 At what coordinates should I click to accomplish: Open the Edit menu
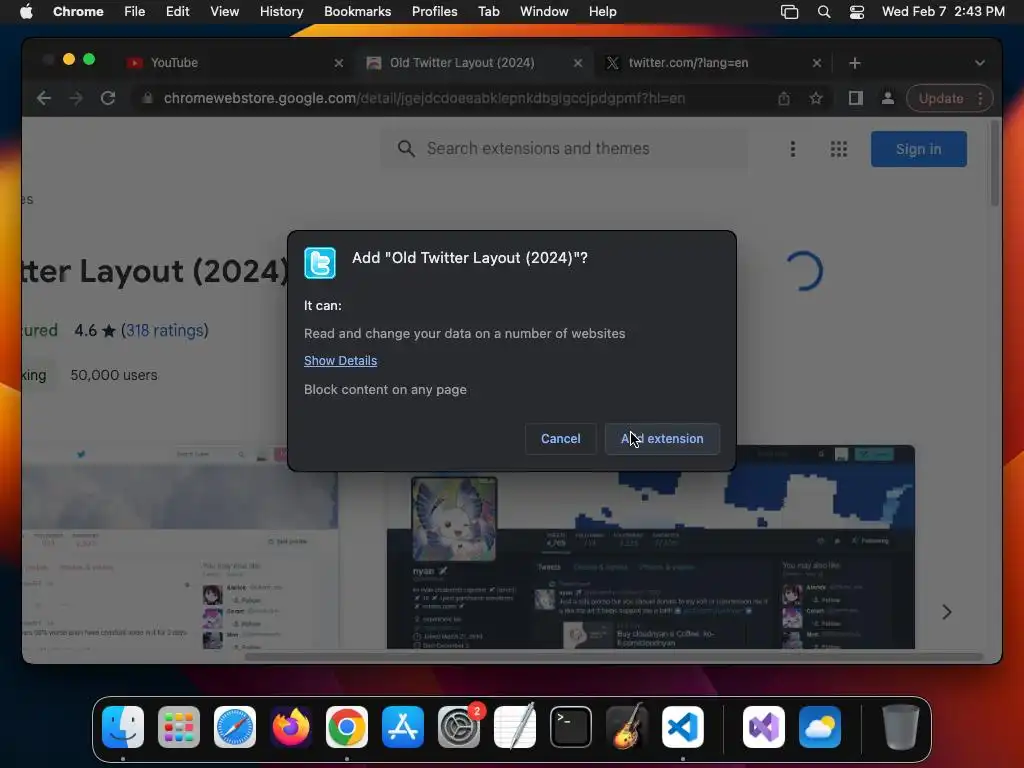[x=177, y=12]
